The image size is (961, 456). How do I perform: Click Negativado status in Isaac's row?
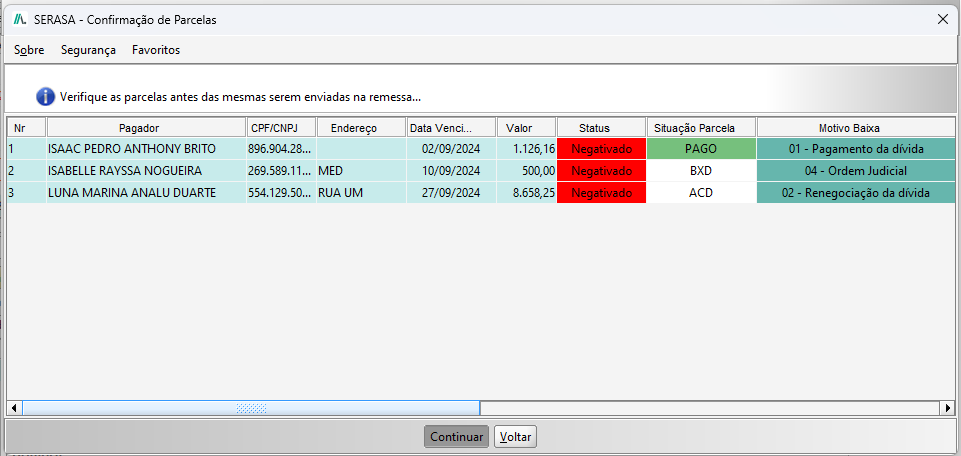coord(601,149)
